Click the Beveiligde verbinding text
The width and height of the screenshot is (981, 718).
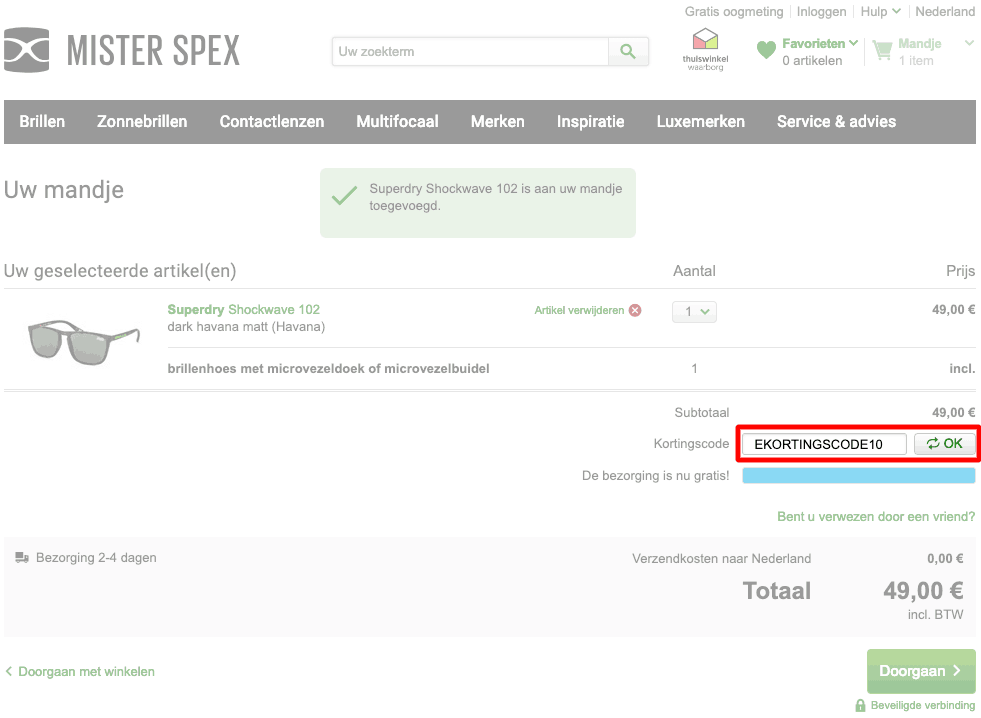[923, 705]
